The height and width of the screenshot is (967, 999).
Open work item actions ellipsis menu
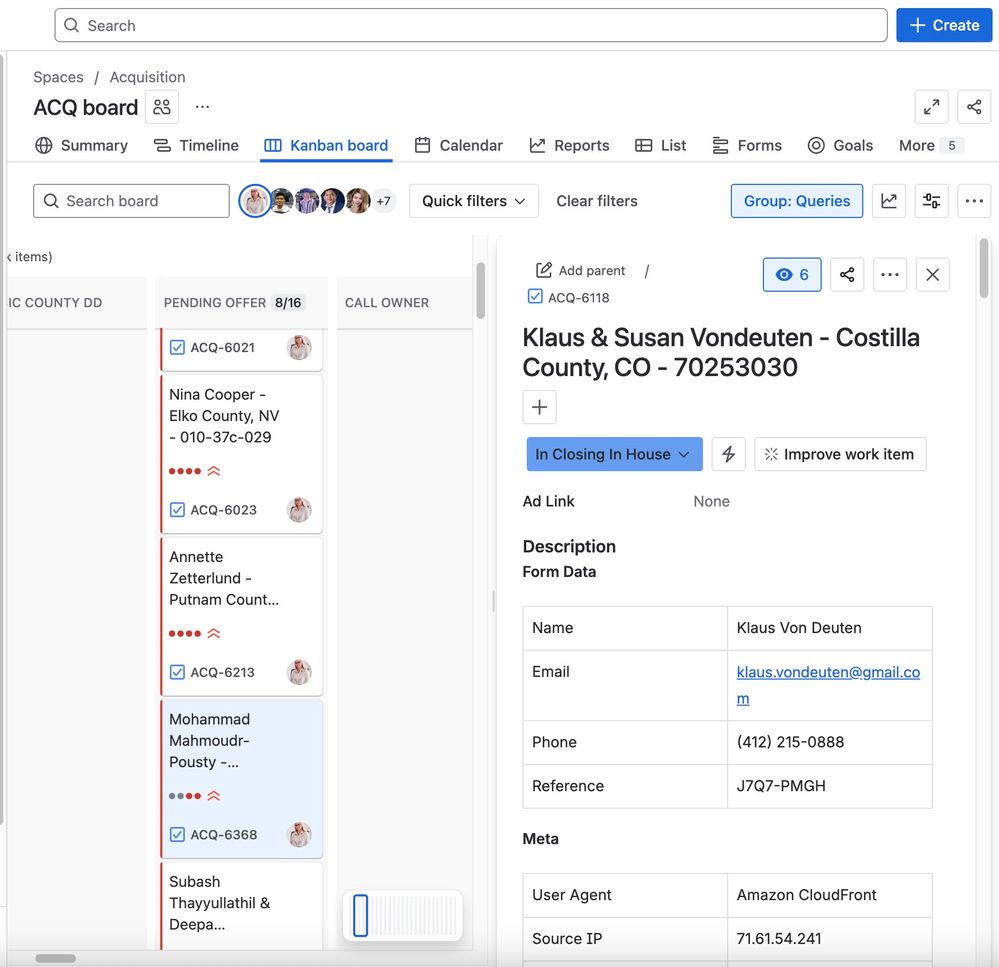(889, 275)
